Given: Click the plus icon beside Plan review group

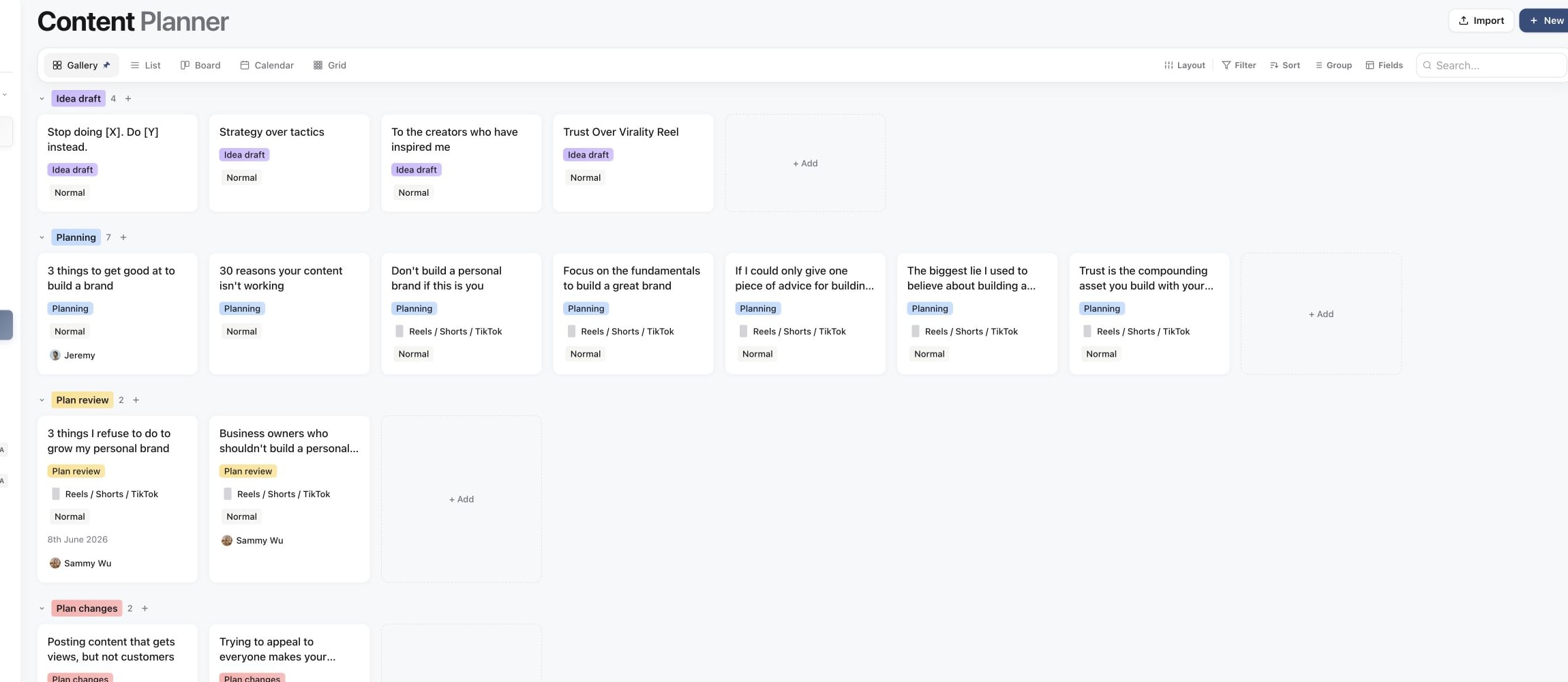Looking at the screenshot, I should point(136,400).
